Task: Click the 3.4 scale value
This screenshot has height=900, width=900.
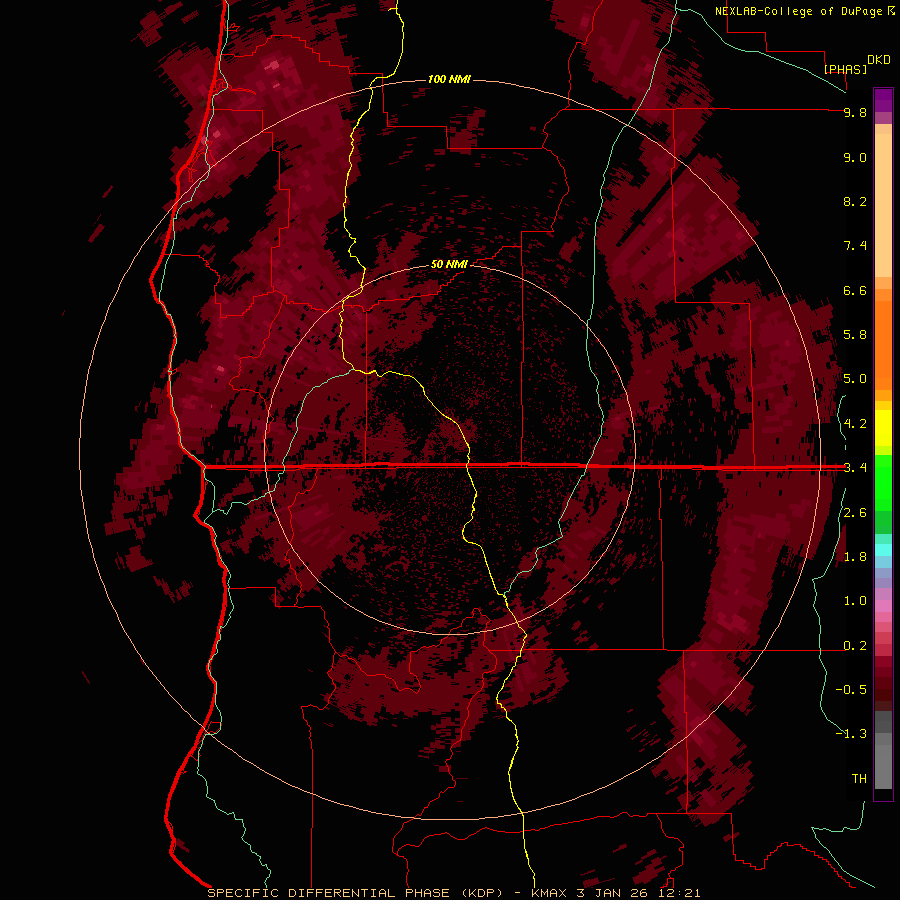Action: (855, 468)
